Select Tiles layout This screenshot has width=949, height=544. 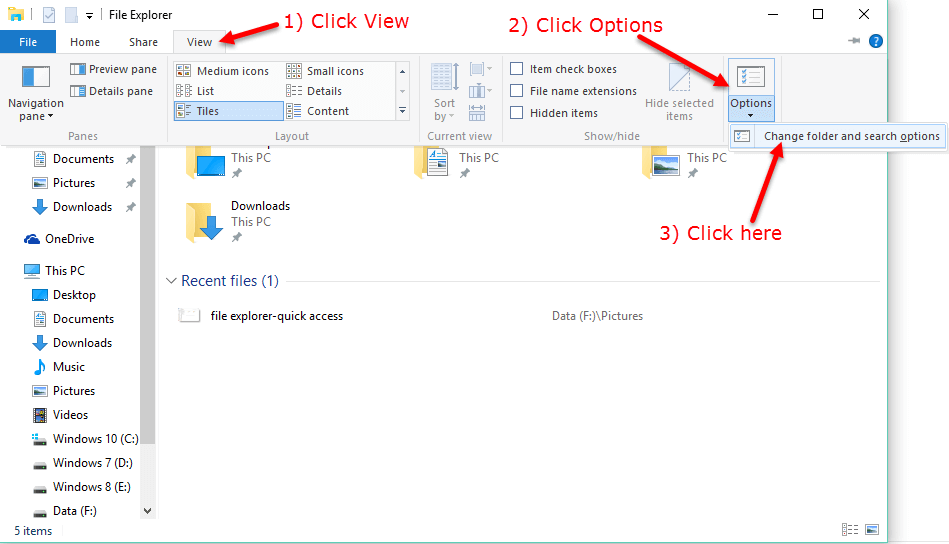pyautogui.click(x=228, y=111)
